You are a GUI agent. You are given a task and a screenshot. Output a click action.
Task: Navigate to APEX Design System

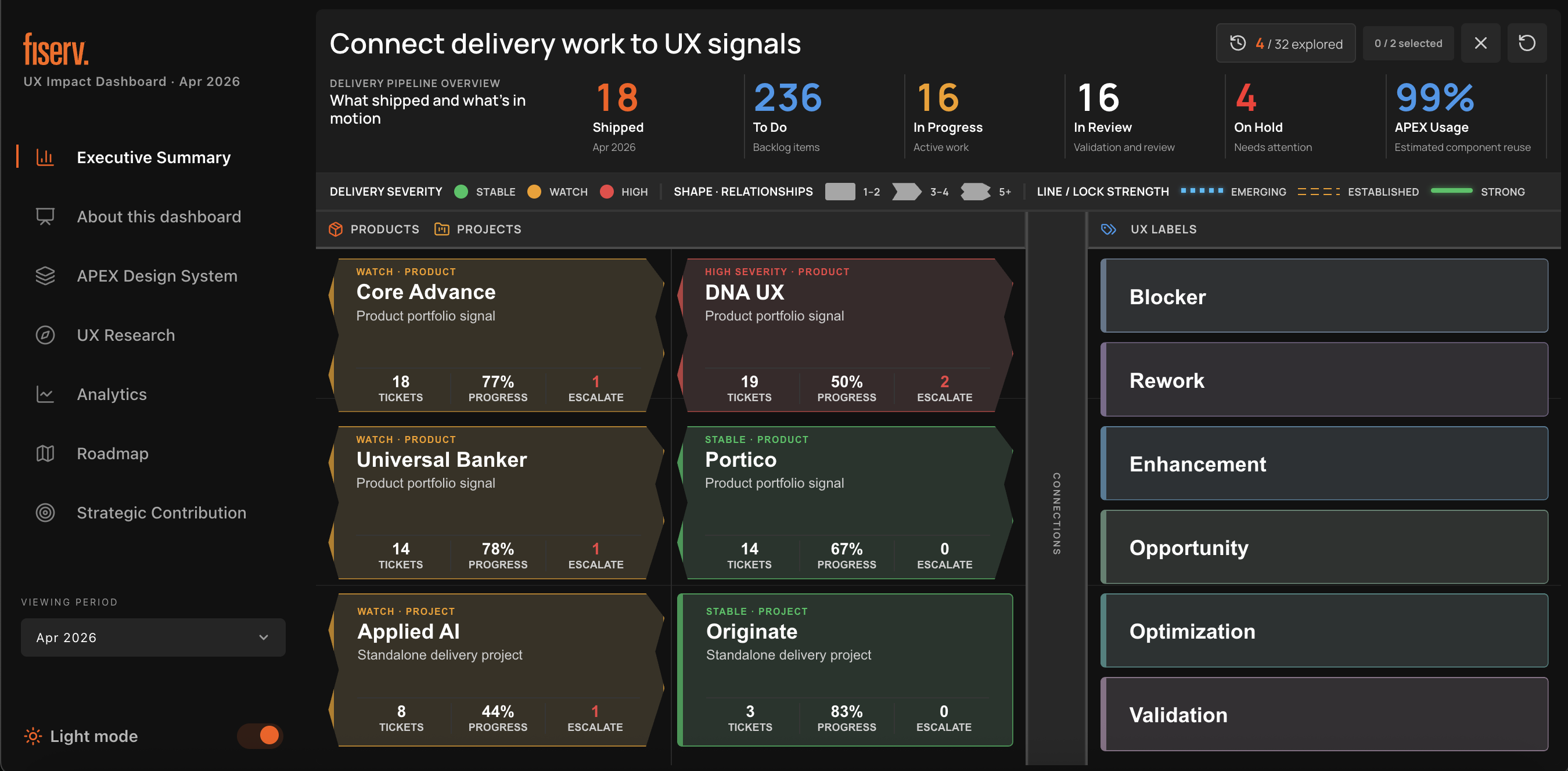pos(157,276)
